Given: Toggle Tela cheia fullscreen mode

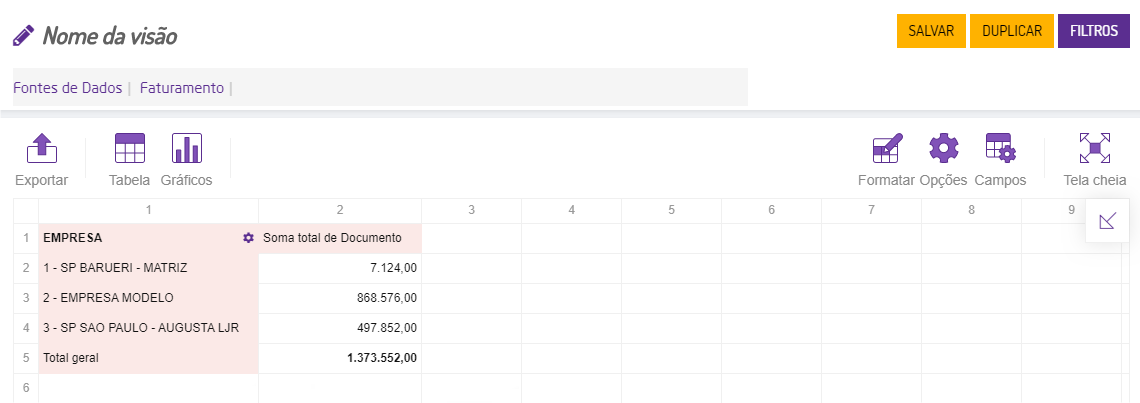Looking at the screenshot, I should 1095,160.
